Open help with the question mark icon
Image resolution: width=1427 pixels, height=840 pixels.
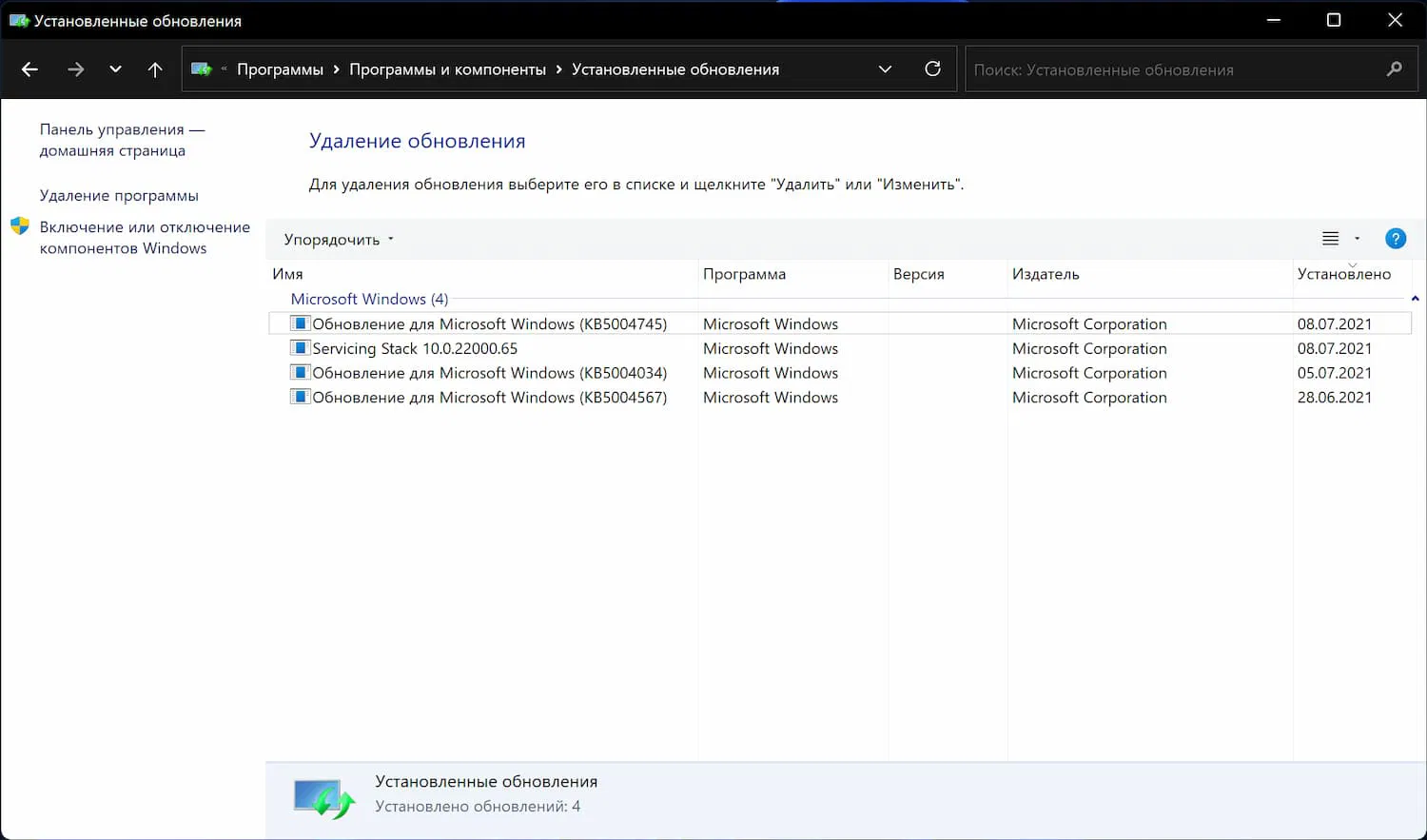coord(1395,239)
